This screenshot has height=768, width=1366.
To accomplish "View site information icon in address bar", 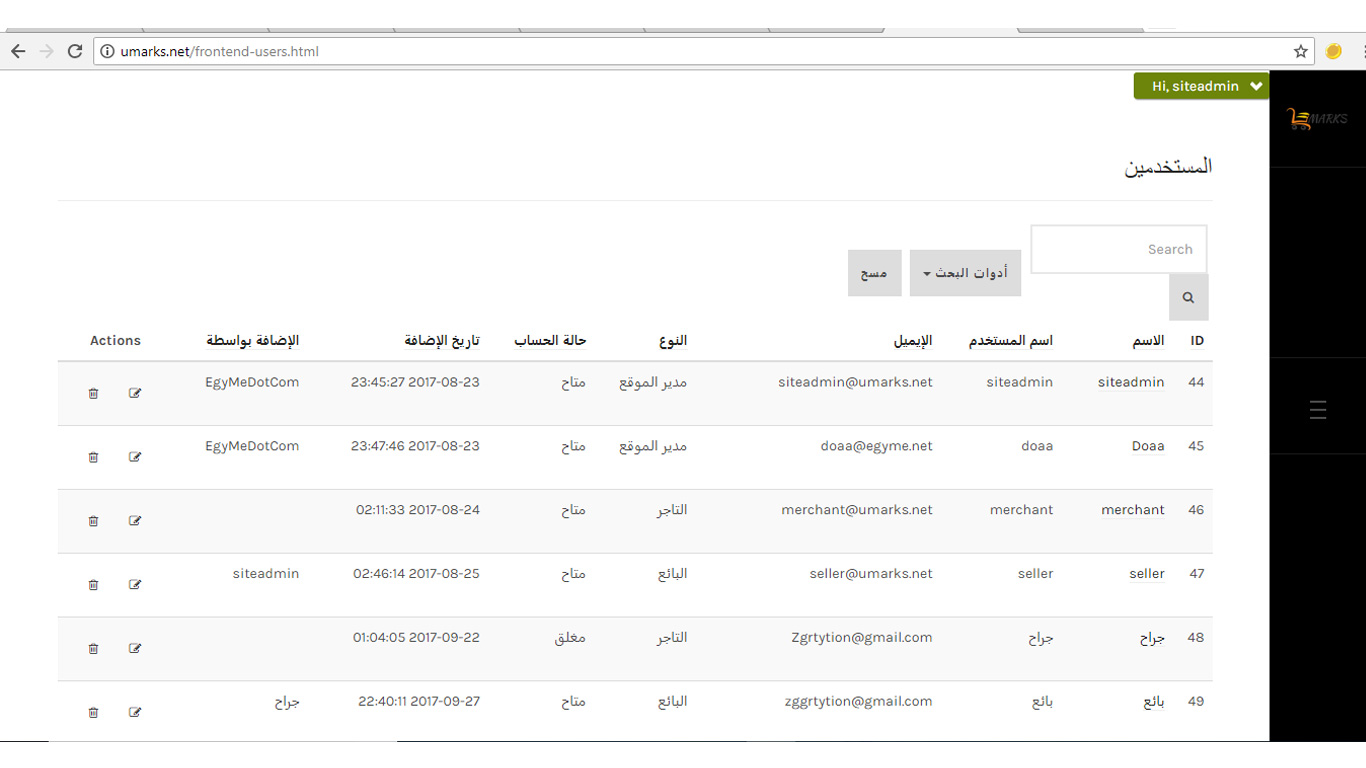I will pos(107,51).
